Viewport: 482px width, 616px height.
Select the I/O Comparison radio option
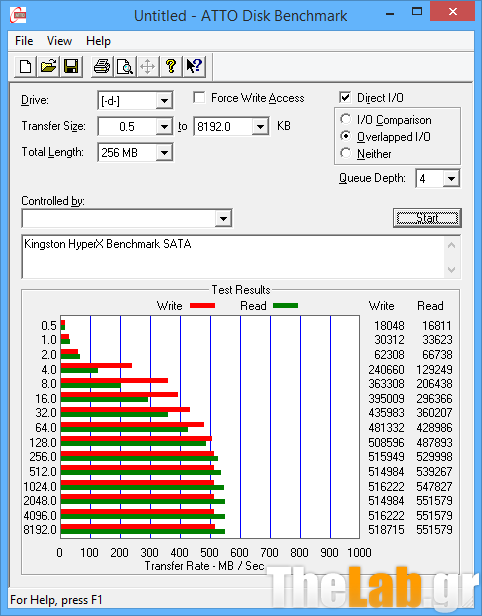[x=345, y=119]
